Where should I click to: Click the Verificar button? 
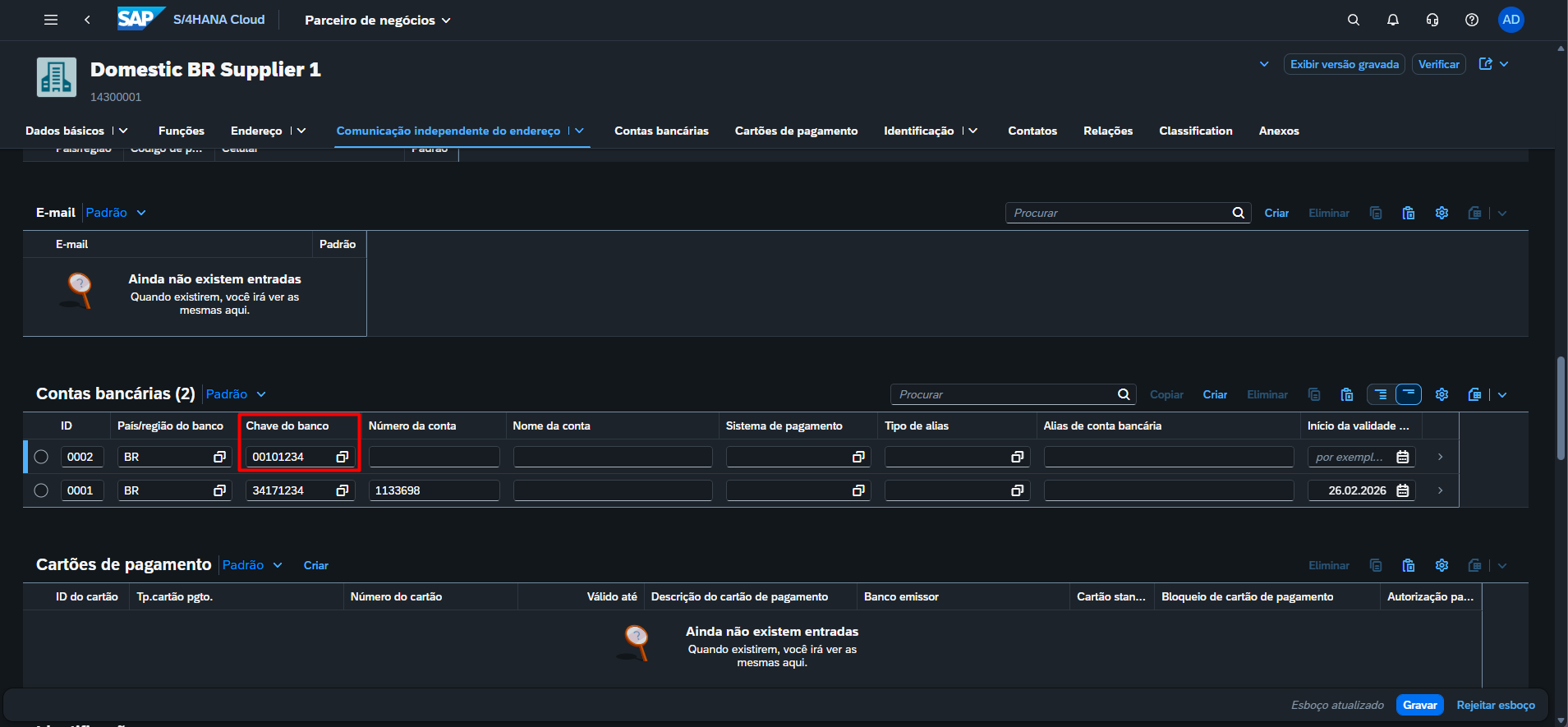(1439, 64)
